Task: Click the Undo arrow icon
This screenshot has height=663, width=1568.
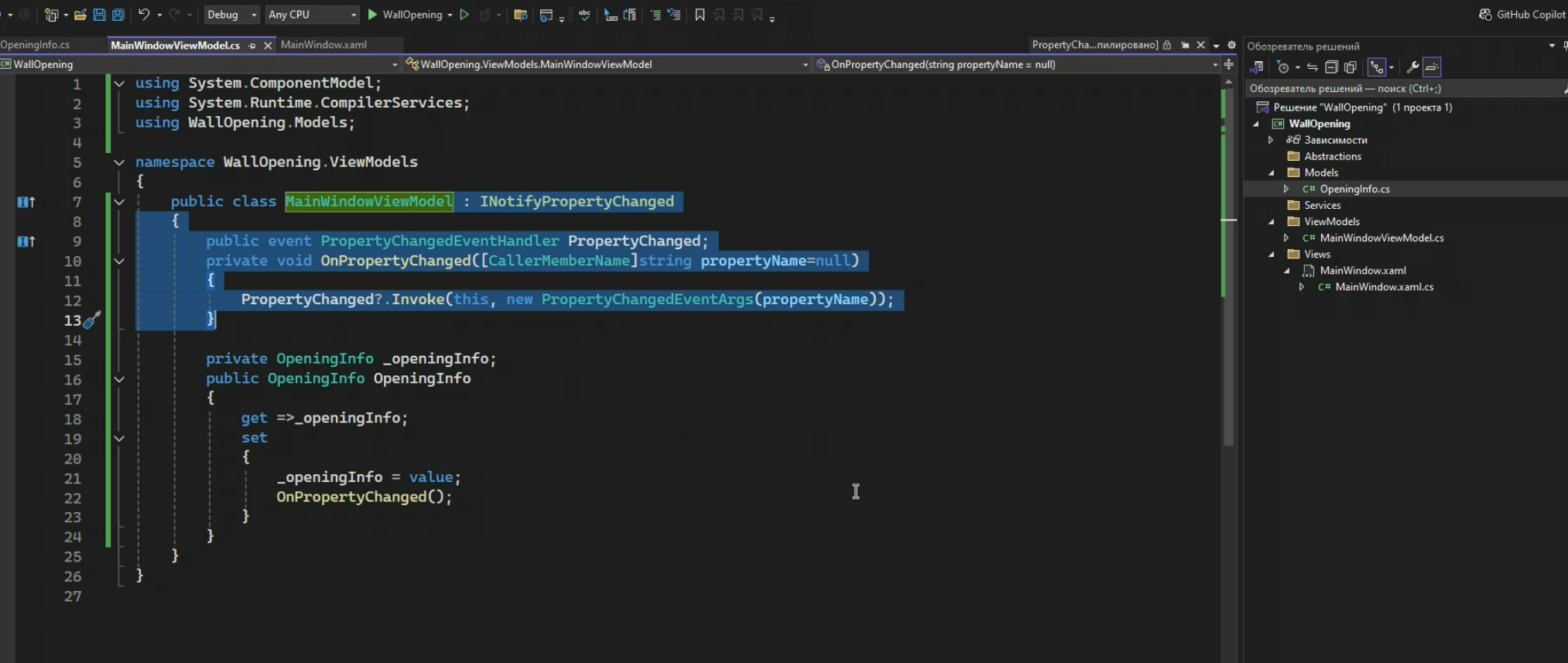Action: click(x=144, y=15)
